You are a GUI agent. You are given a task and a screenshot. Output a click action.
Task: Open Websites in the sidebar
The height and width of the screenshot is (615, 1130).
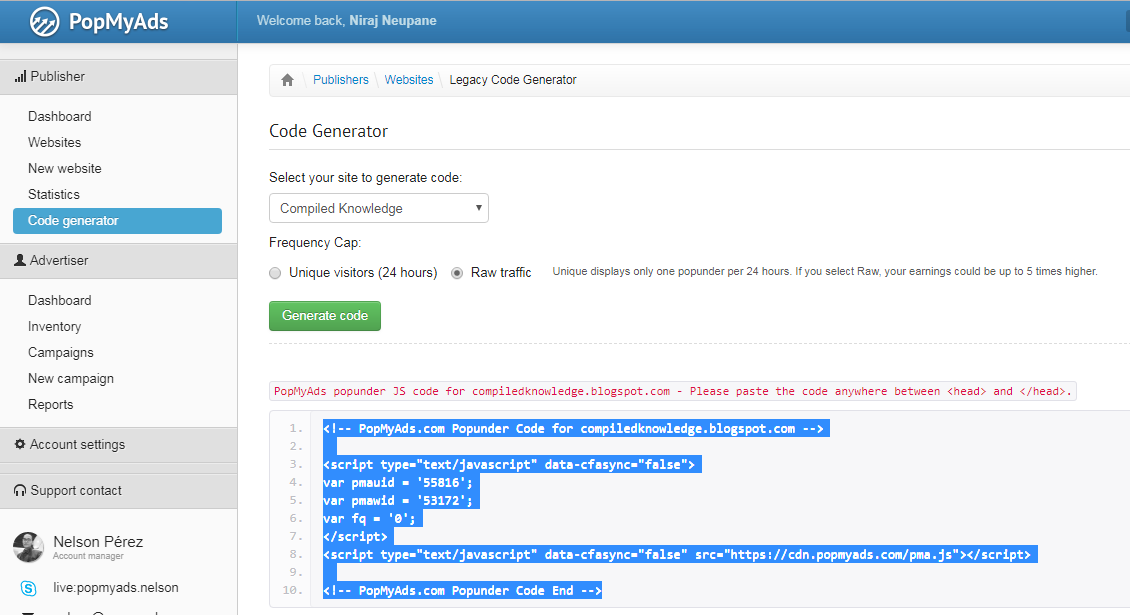coord(55,143)
